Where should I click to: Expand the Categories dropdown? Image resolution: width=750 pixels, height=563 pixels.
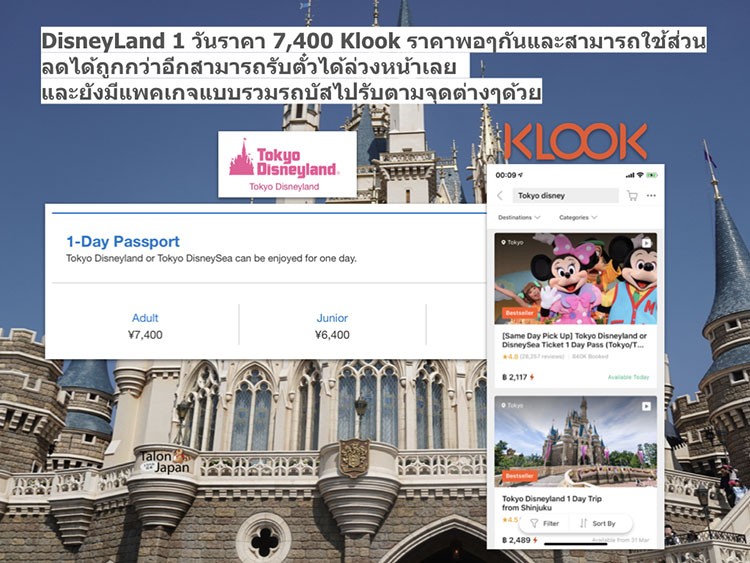[578, 218]
